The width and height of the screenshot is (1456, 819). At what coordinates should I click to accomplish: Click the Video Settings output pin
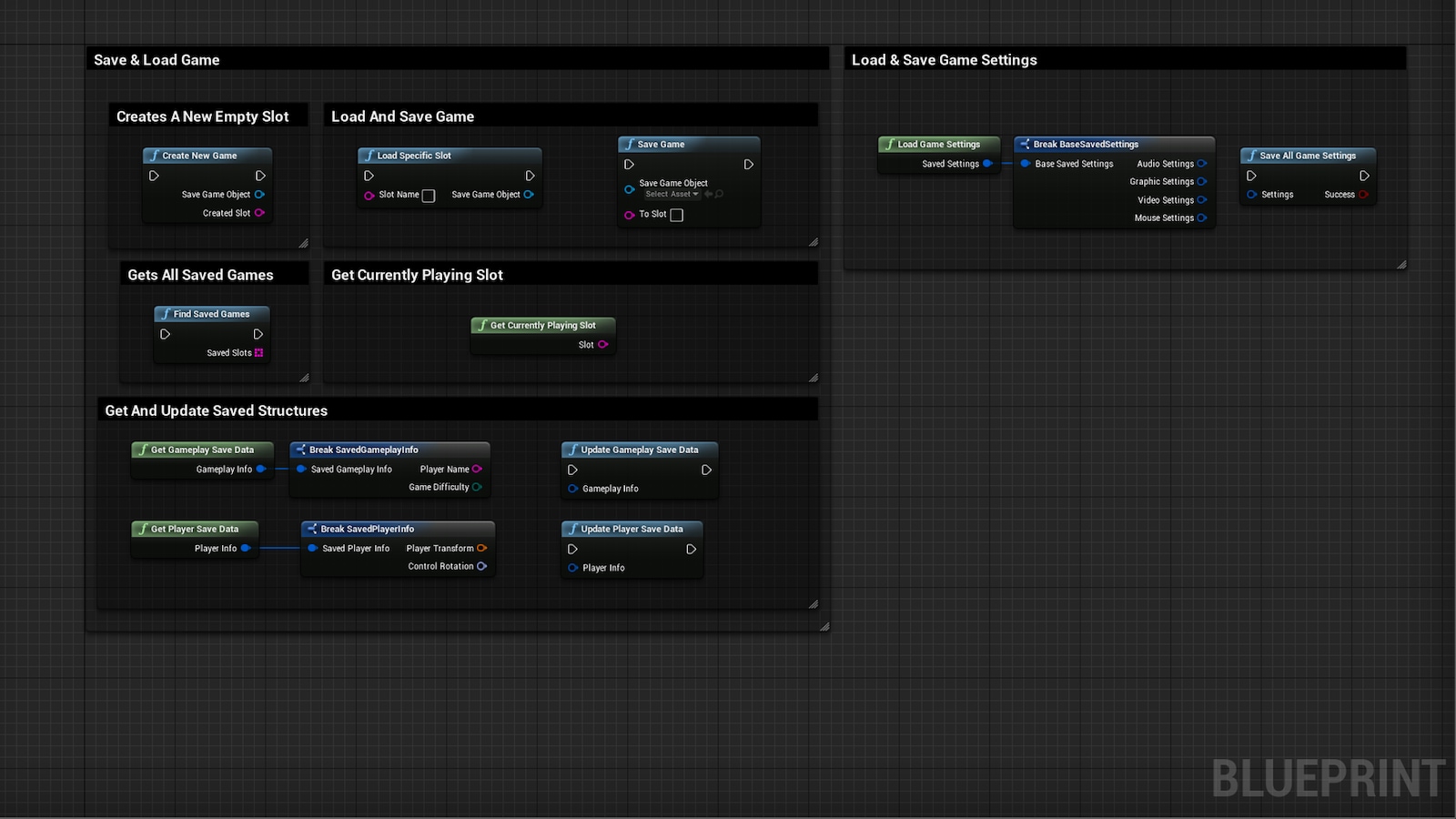point(1202,200)
